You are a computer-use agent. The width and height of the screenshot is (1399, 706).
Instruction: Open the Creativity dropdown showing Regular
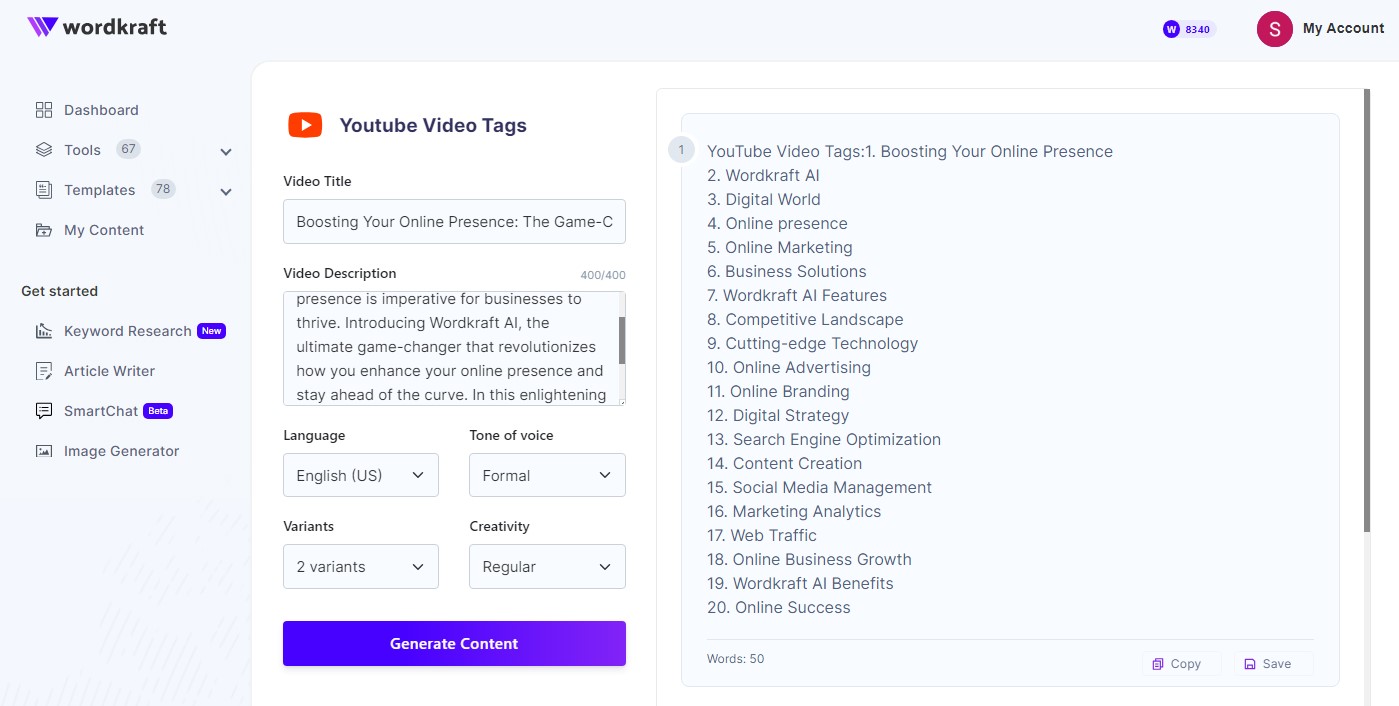click(x=546, y=566)
